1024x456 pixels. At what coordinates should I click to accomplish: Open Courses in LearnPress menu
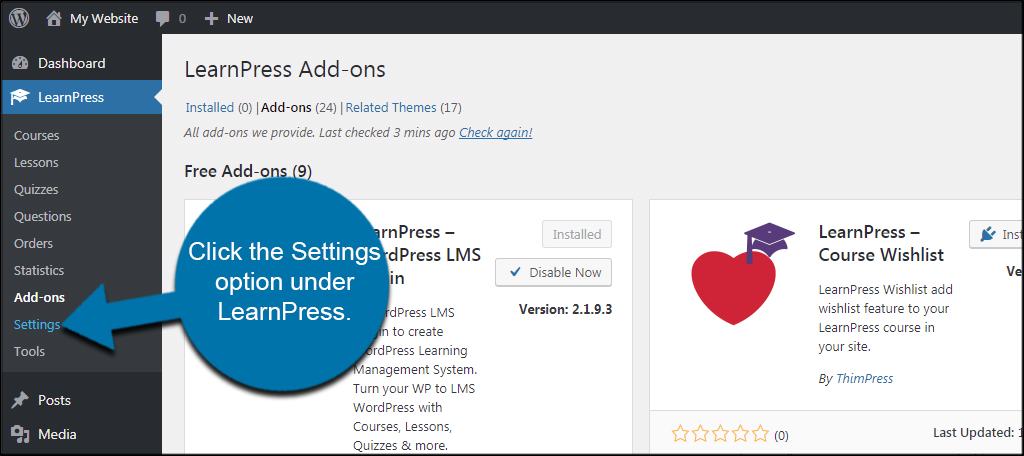pyautogui.click(x=37, y=136)
